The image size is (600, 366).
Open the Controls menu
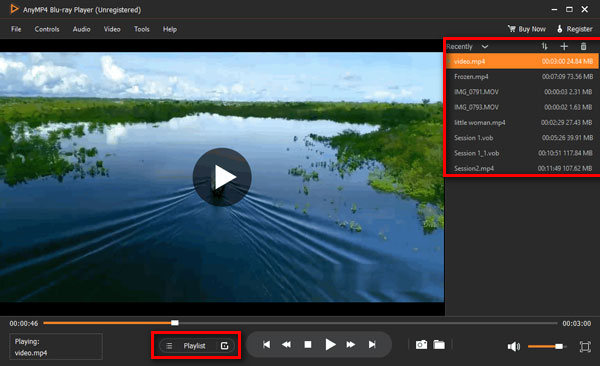coord(47,29)
